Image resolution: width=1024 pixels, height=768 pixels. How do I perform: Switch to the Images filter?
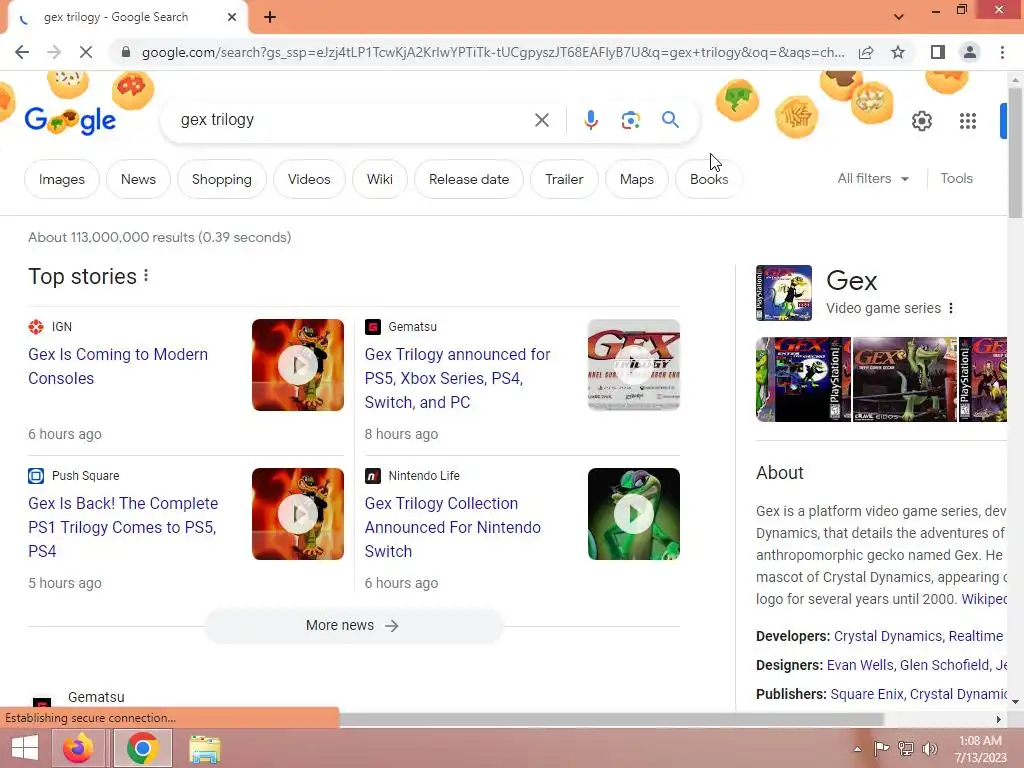(x=61, y=179)
